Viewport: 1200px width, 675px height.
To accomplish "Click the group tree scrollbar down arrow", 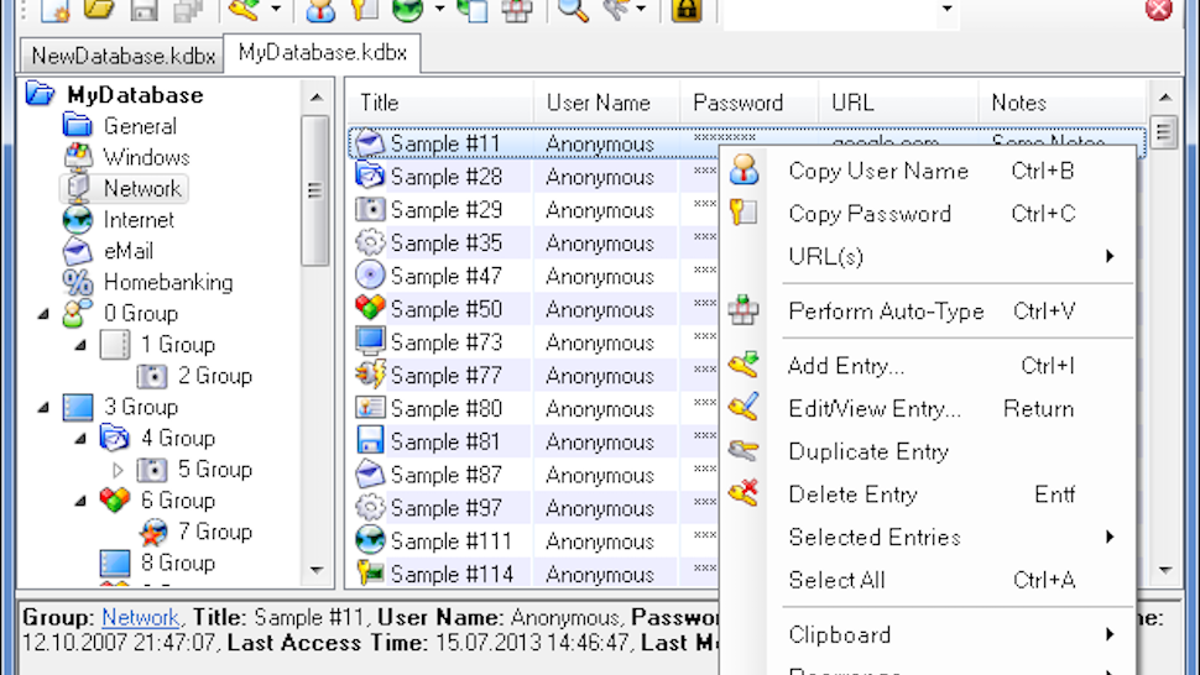I will pos(316,571).
